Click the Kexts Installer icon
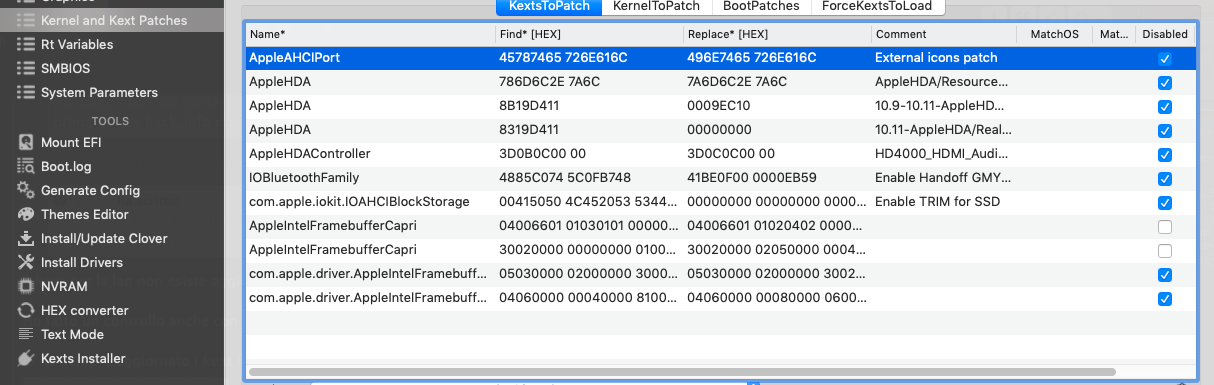Image resolution: width=1214 pixels, height=385 pixels. 25,358
